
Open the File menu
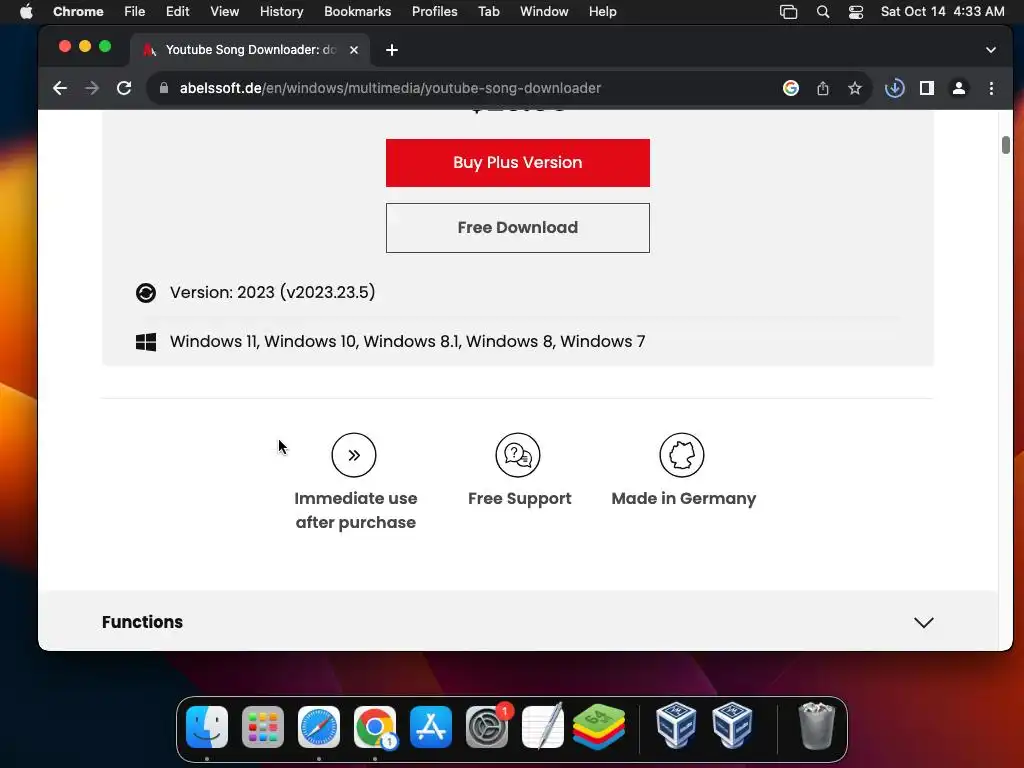click(x=135, y=12)
